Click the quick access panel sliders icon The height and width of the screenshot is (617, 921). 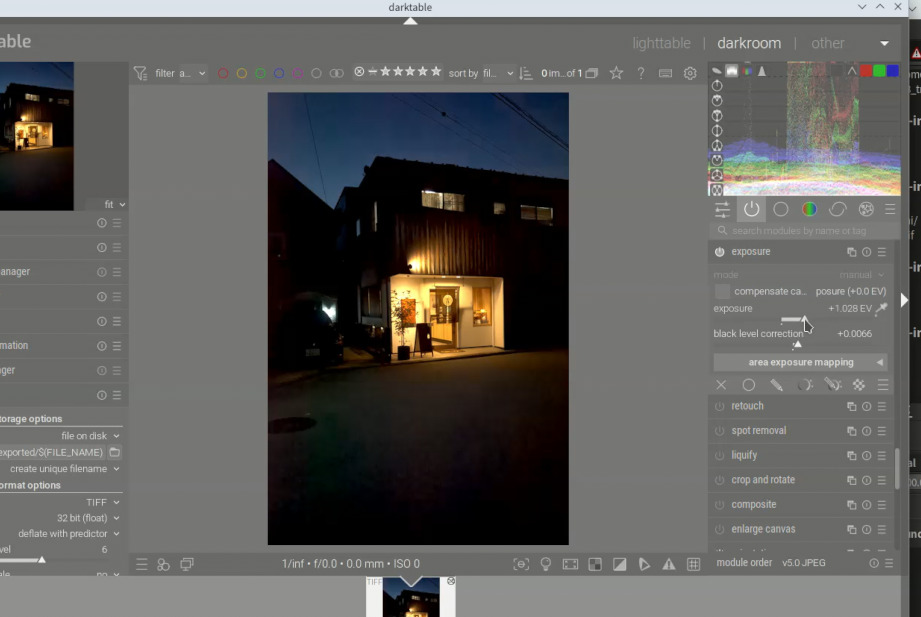(722, 209)
